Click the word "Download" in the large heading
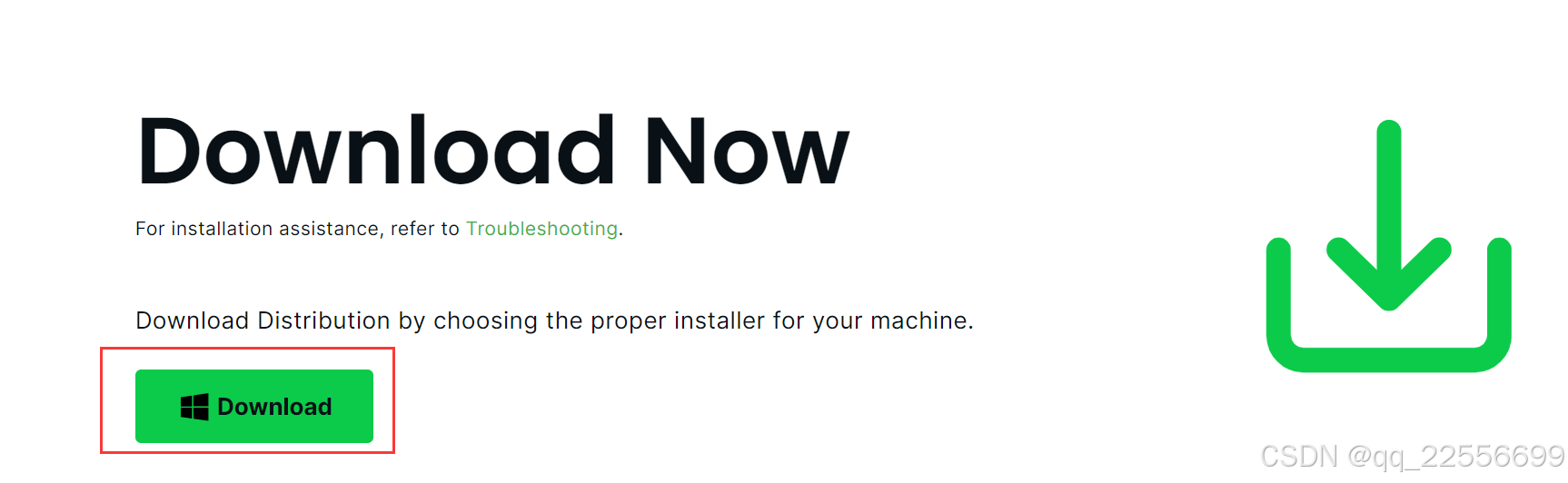 (376, 152)
